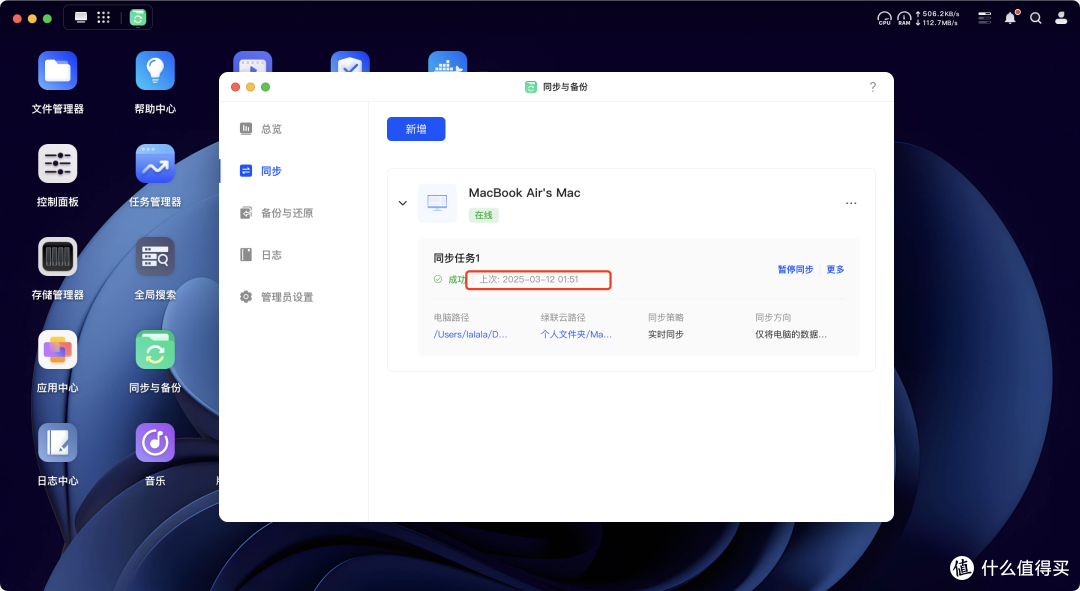Open the 帮助中心 lightbulb icon
Viewport: 1080px width, 591px height.
point(155,71)
